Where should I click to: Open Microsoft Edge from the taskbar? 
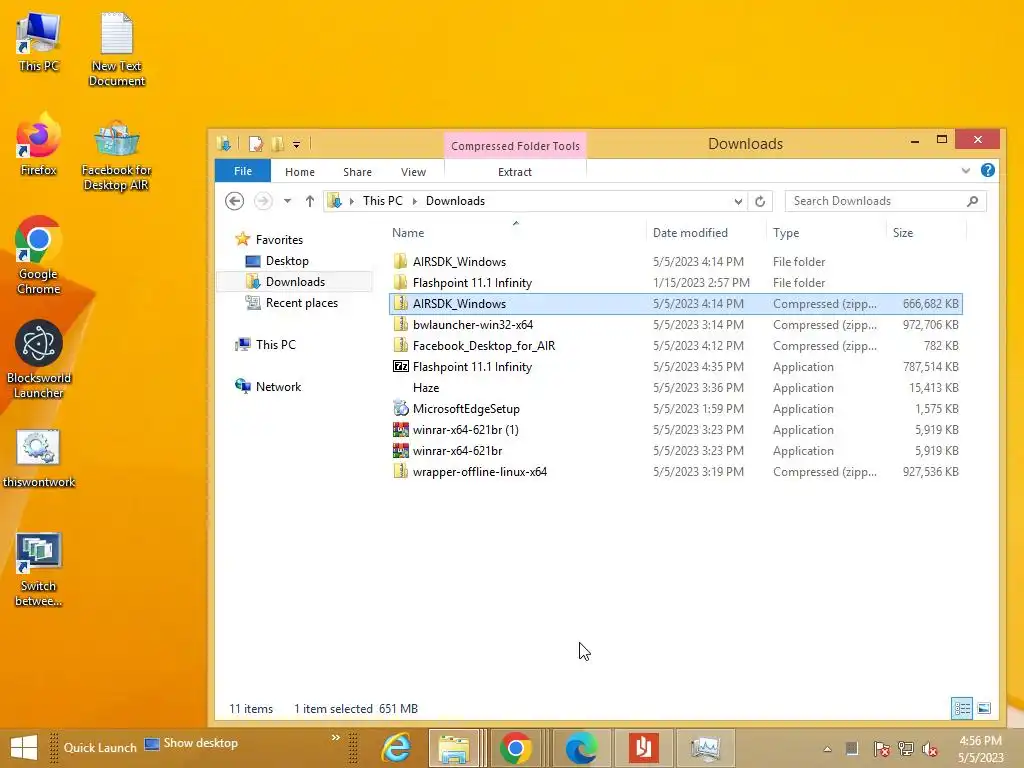click(581, 748)
